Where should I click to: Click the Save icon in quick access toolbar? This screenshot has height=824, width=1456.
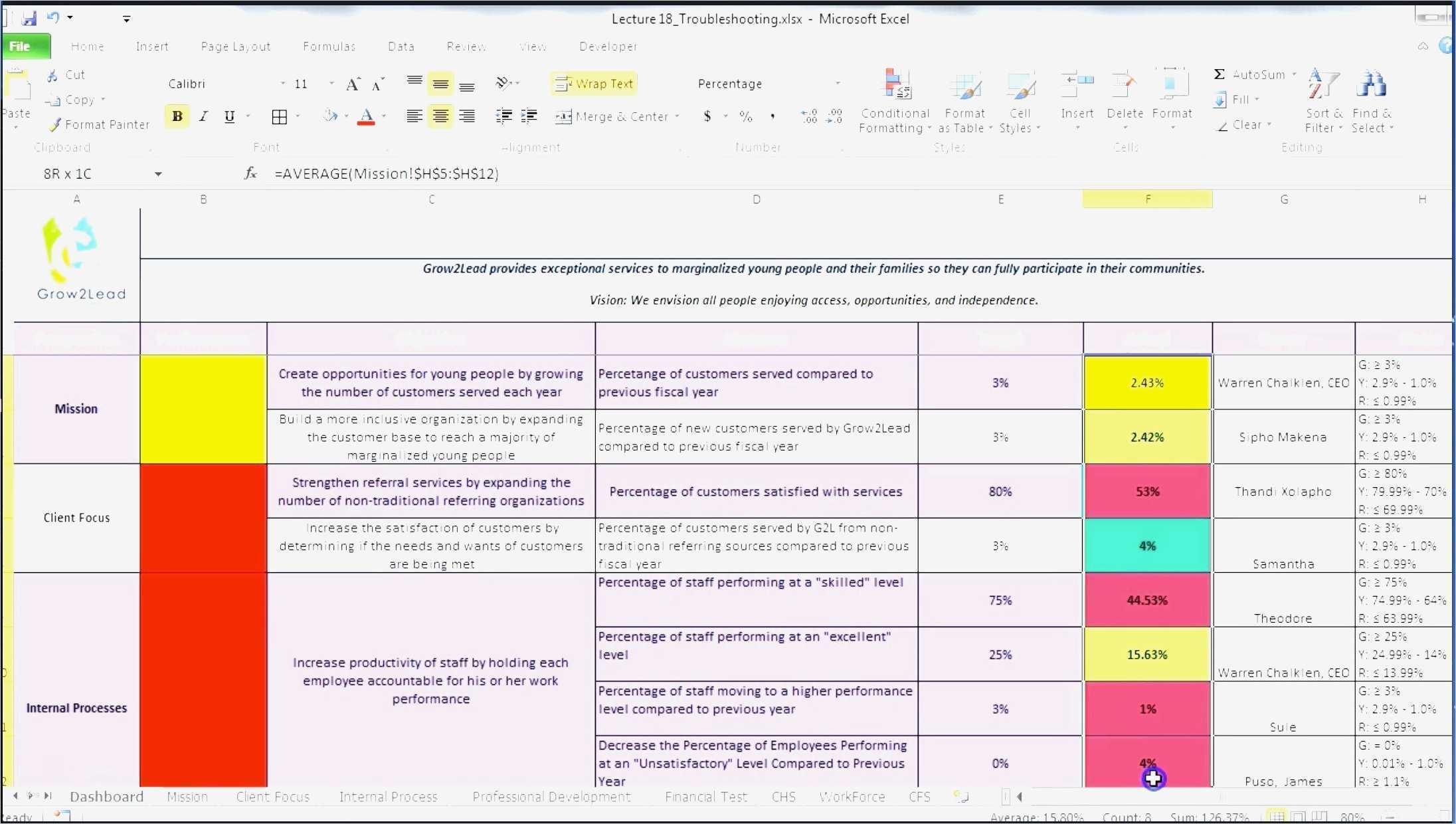pos(29,18)
